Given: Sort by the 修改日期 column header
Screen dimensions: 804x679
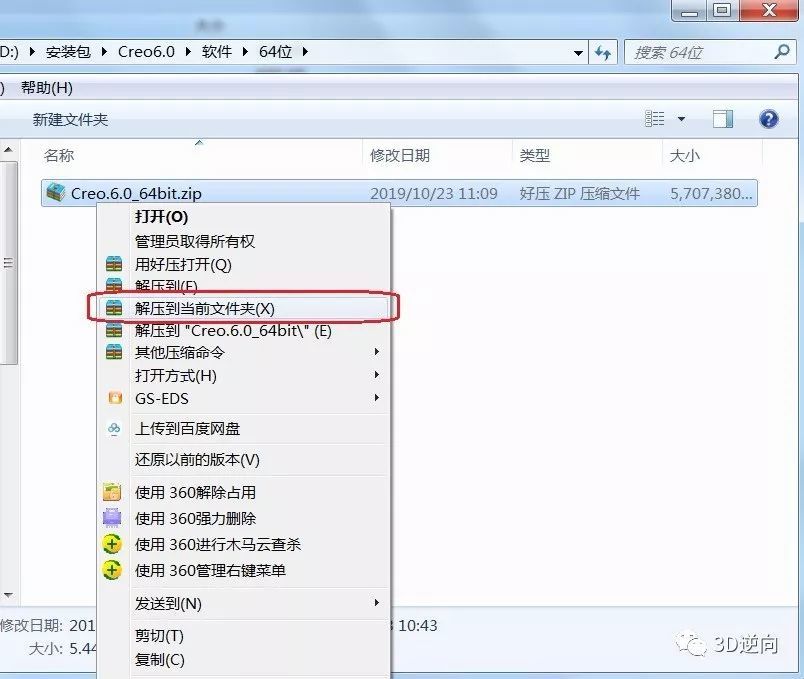Looking at the screenshot, I should 400,155.
